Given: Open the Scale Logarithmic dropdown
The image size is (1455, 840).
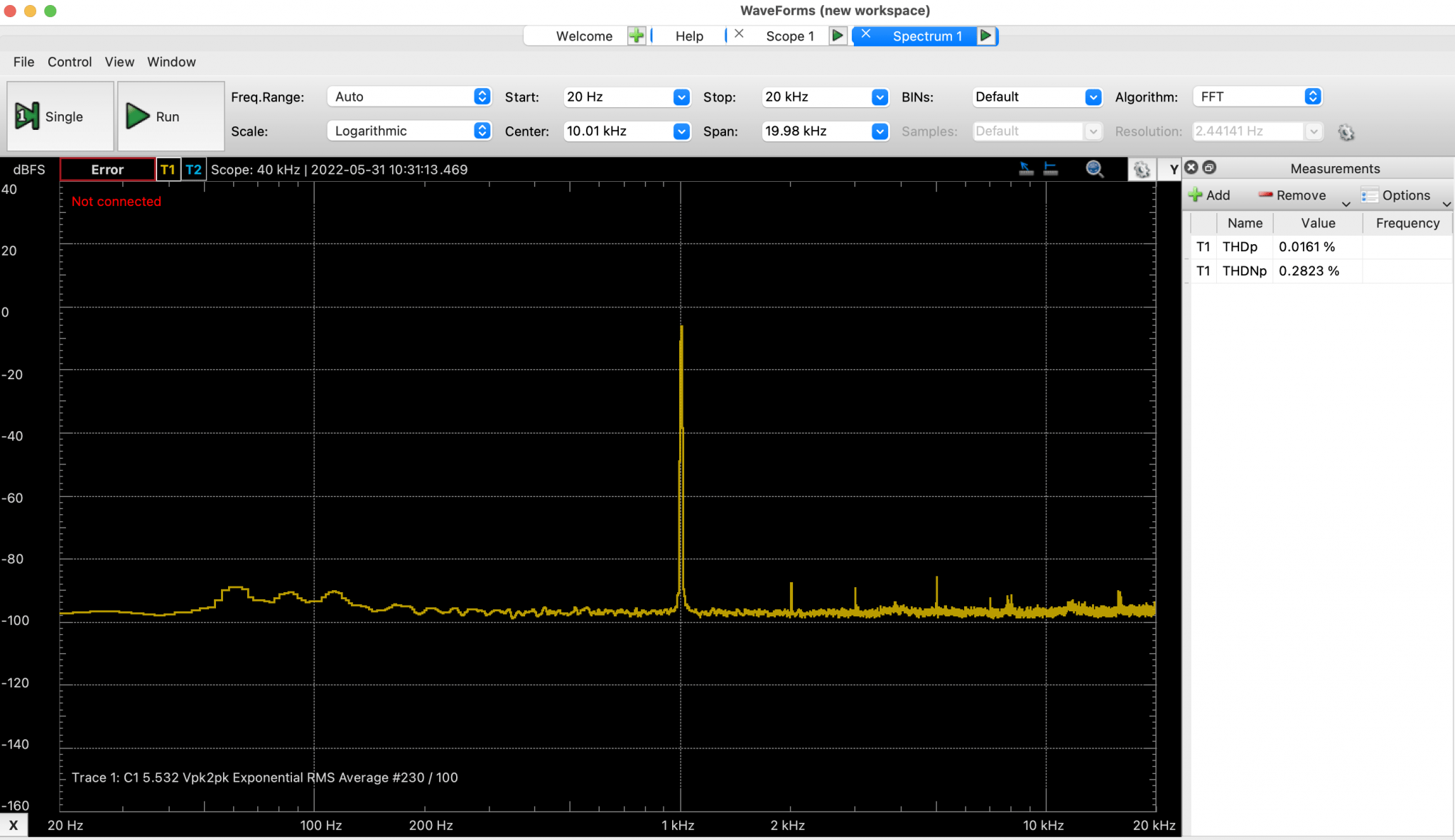Looking at the screenshot, I should click(x=409, y=131).
